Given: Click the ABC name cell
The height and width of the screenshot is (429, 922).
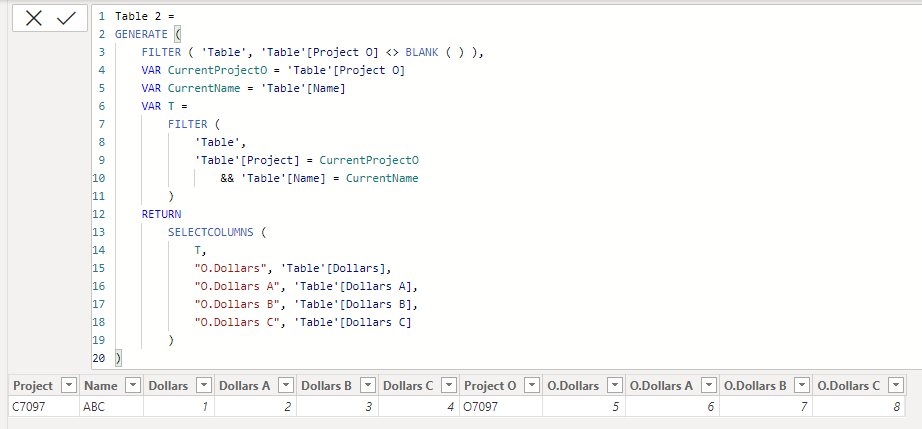Looking at the screenshot, I should (x=111, y=406).
